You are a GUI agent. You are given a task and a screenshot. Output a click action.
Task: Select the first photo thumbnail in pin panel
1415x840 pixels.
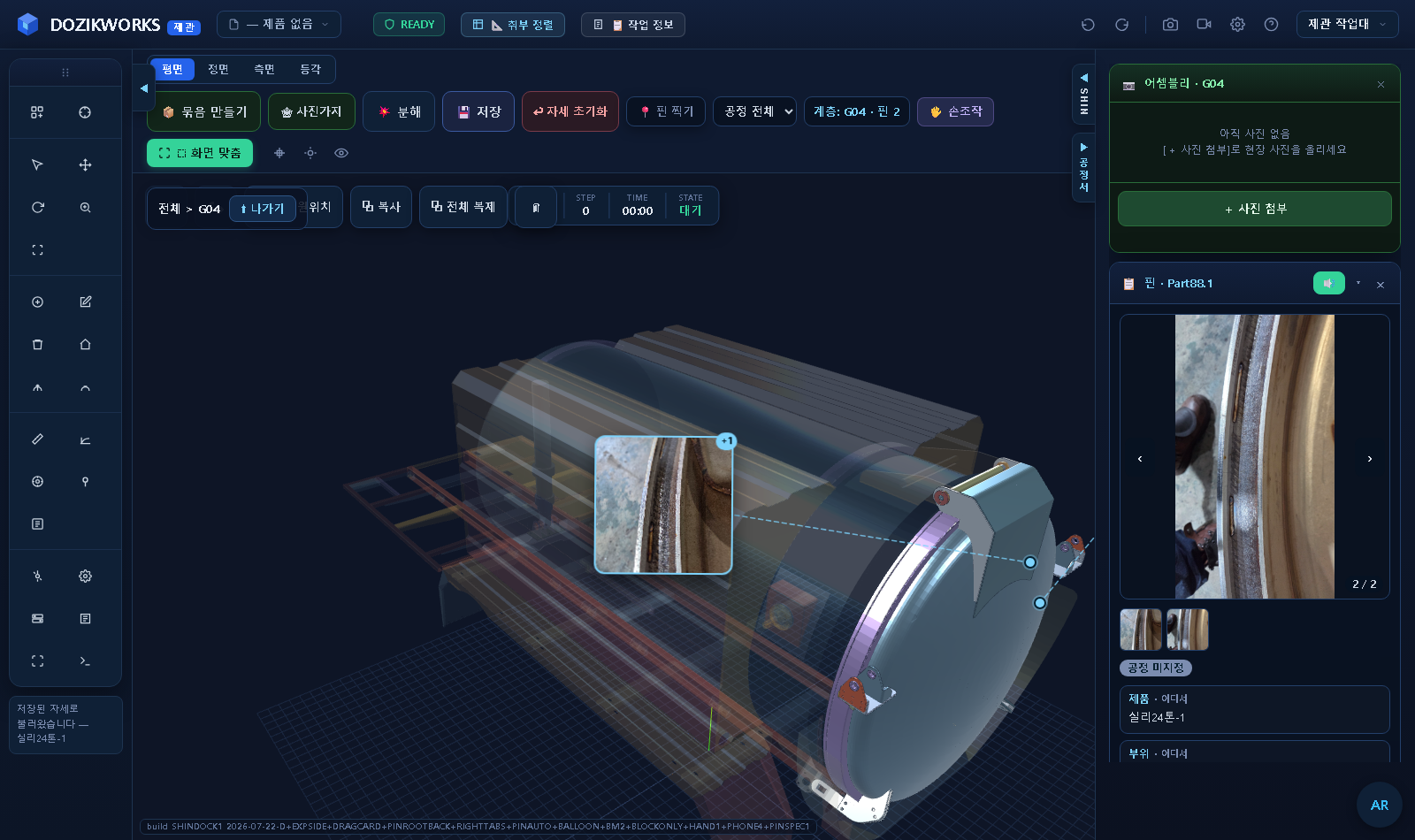coord(1141,630)
